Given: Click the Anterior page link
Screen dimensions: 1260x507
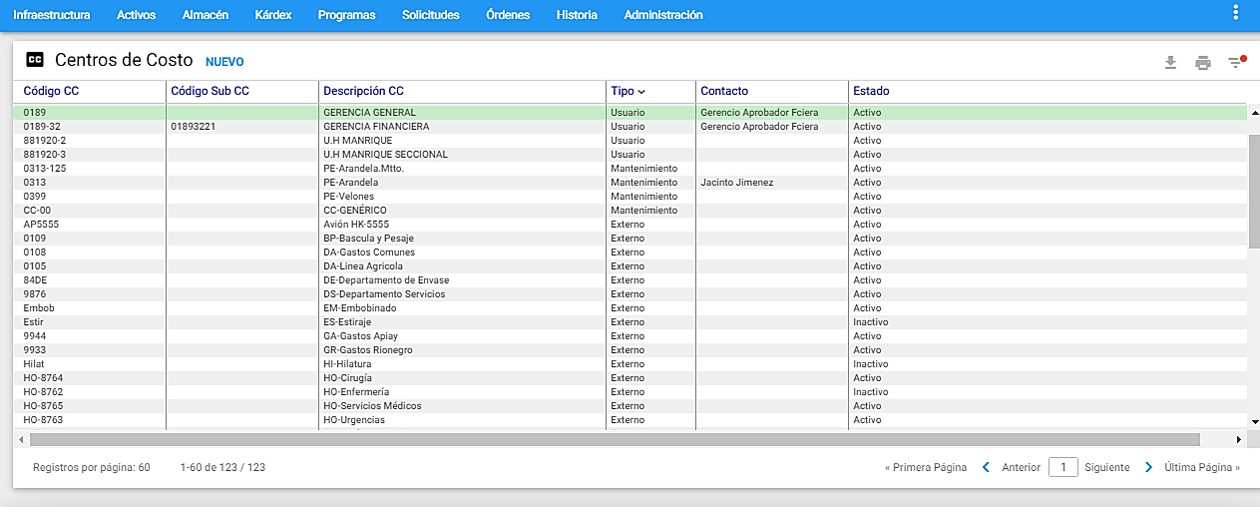Looking at the screenshot, I should [x=1021, y=467].
